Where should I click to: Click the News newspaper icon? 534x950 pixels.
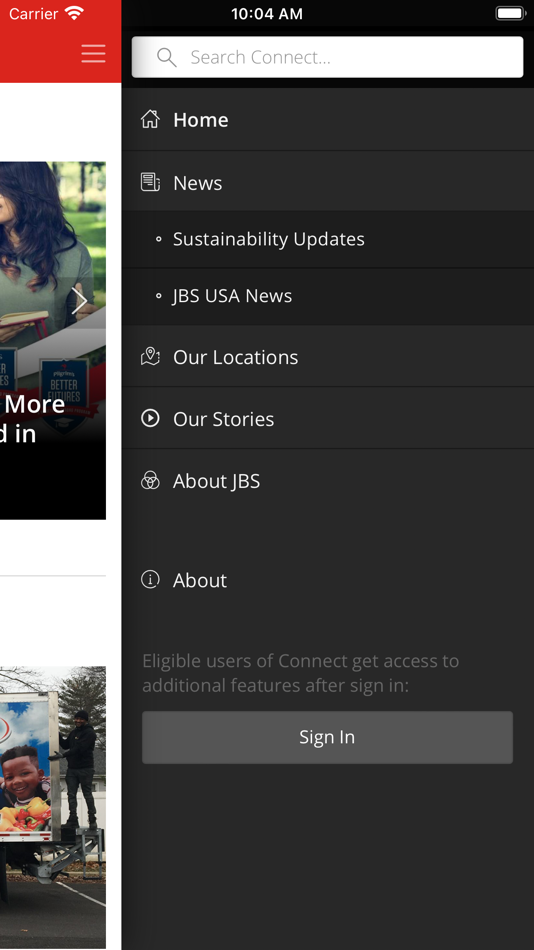[150, 182]
